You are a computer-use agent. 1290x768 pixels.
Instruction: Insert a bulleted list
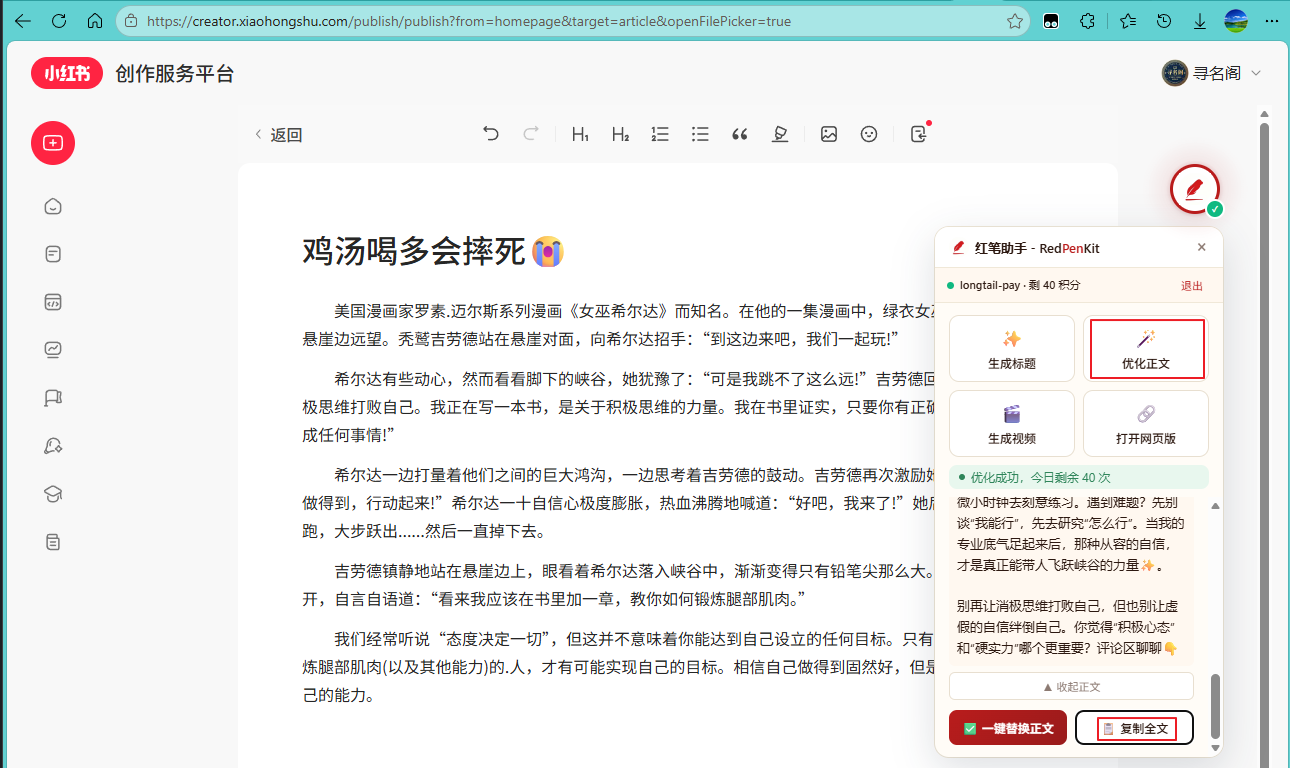[x=700, y=134]
